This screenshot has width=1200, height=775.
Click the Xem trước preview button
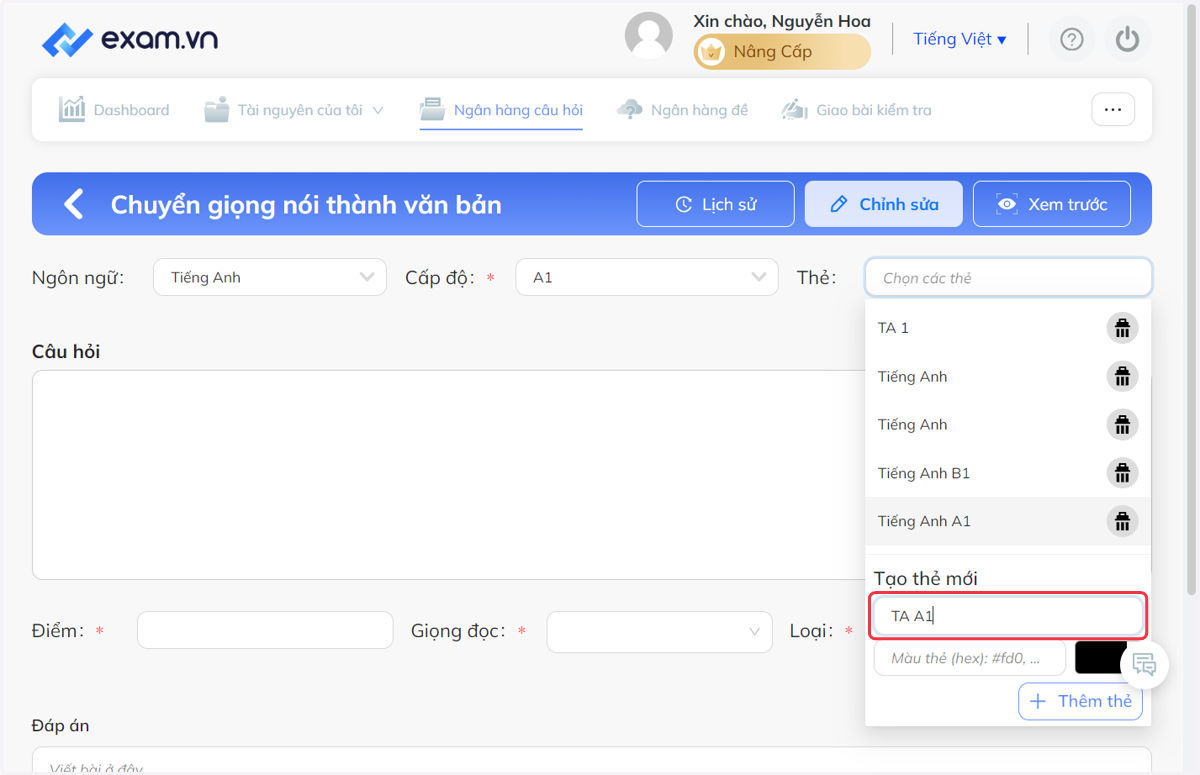click(1052, 204)
